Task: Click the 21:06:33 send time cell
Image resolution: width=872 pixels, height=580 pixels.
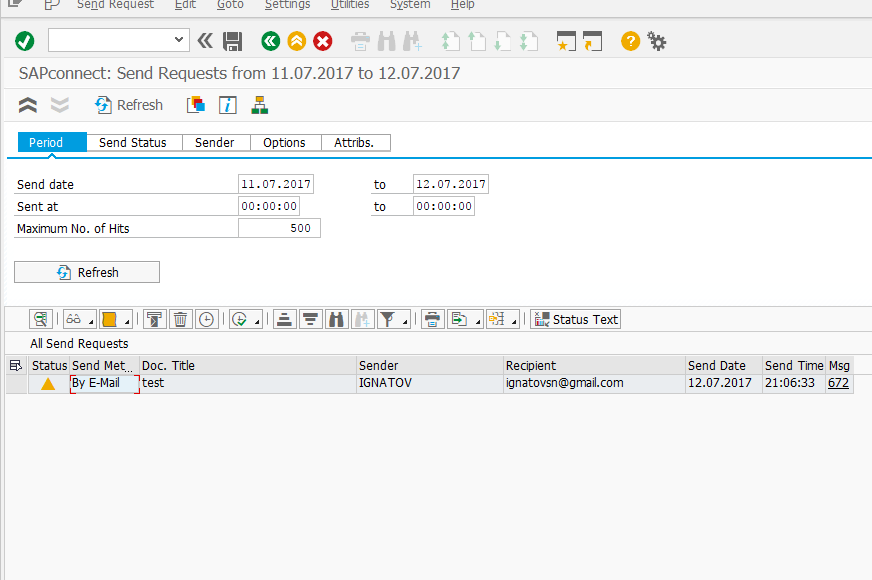Action: (x=794, y=383)
